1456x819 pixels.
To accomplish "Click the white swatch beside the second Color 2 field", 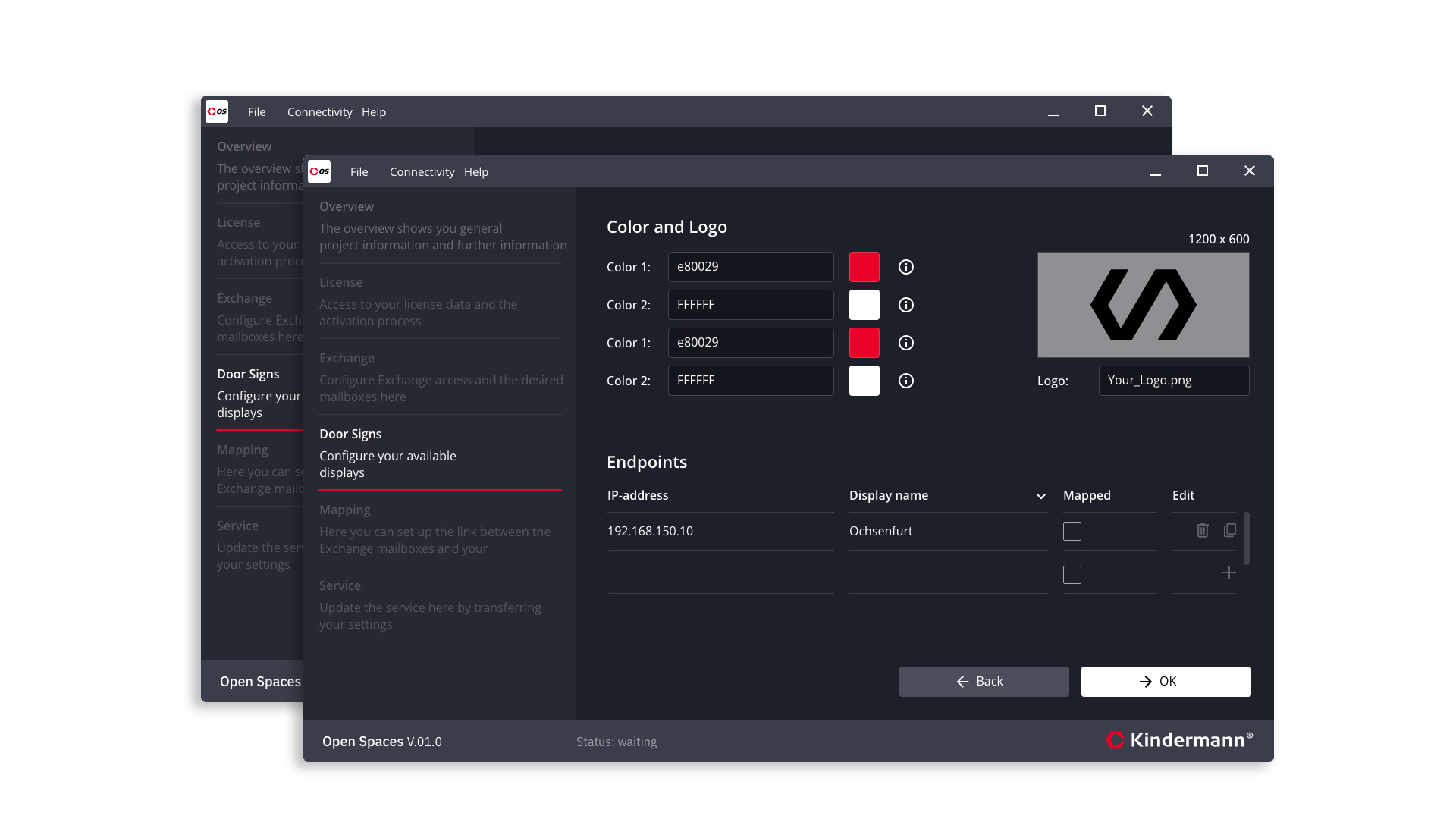I will [864, 381].
